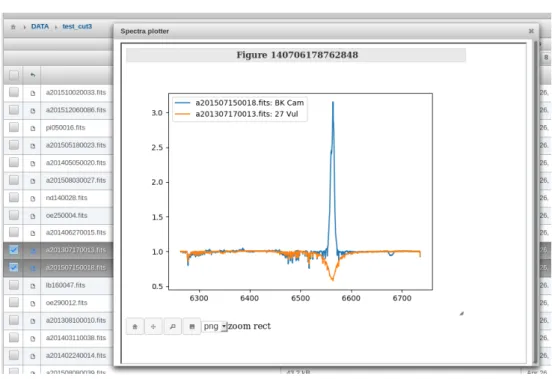Check the box for lb160047.fits
This screenshot has width=552, height=379.
pyautogui.click(x=14, y=285)
